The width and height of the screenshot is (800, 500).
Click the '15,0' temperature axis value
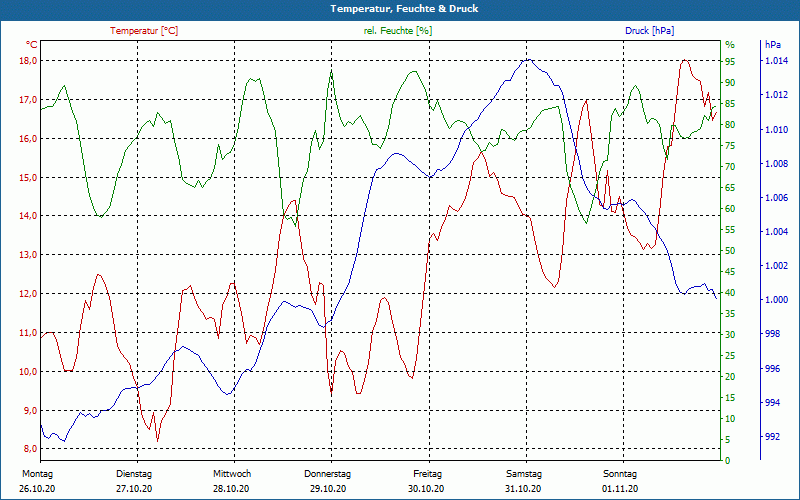29,178
